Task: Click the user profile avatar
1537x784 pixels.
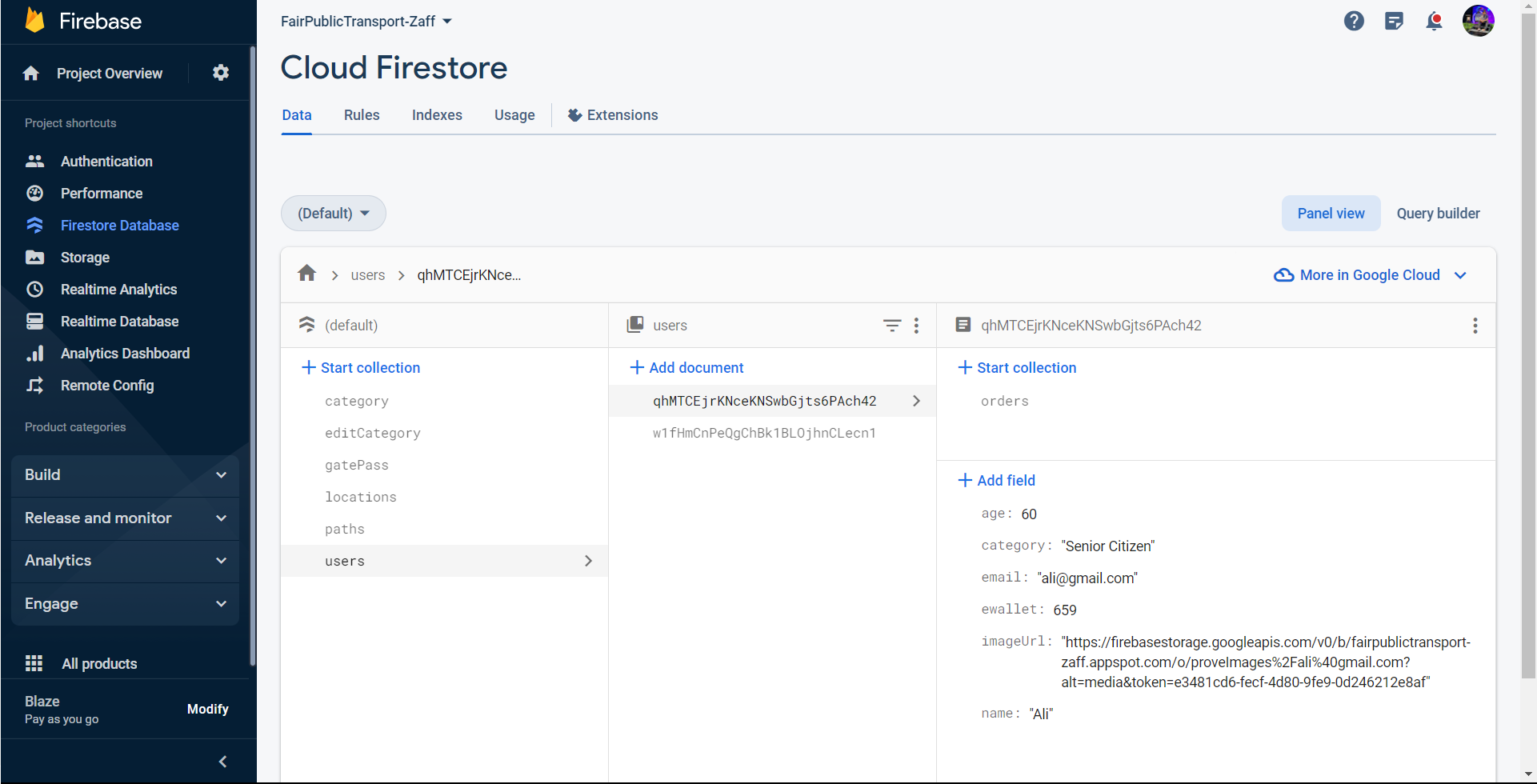Action: 1478,21
